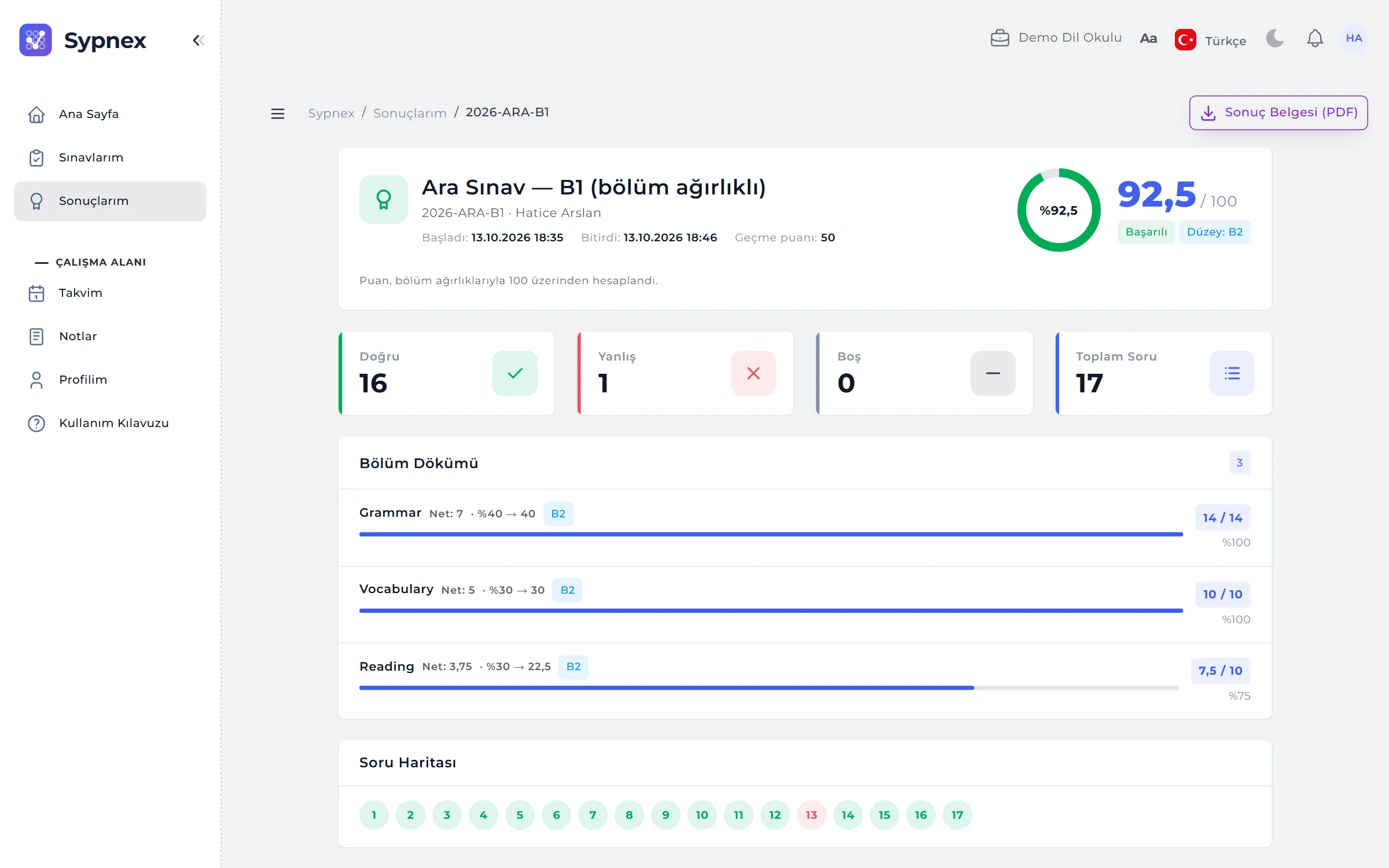Select question 7 in Soru Haritası

tap(593, 815)
